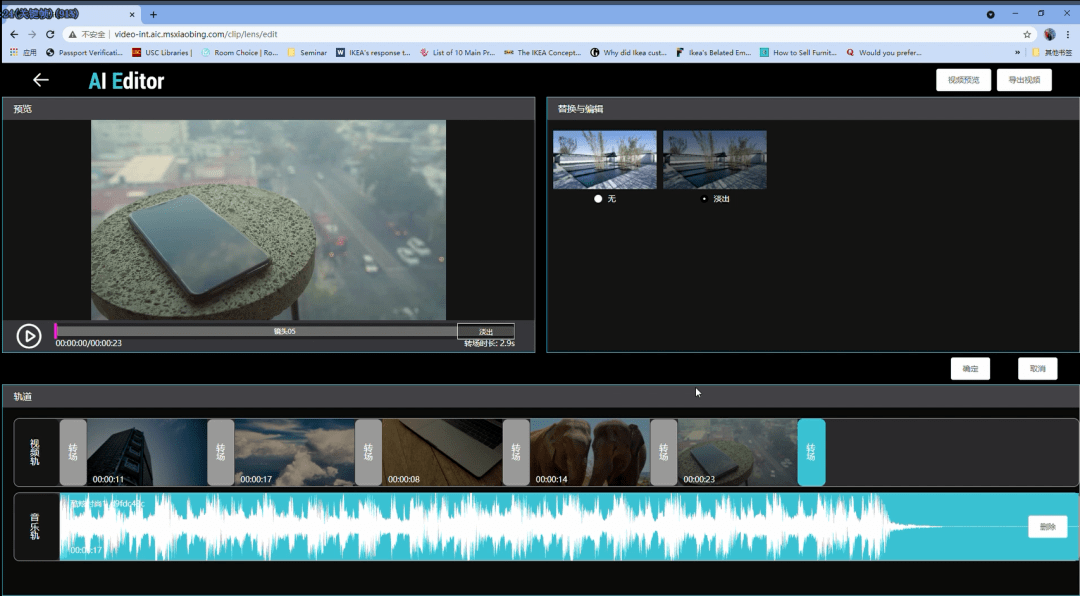Confirm with the 确定 button
Viewport: 1080px width, 596px height.
point(970,369)
